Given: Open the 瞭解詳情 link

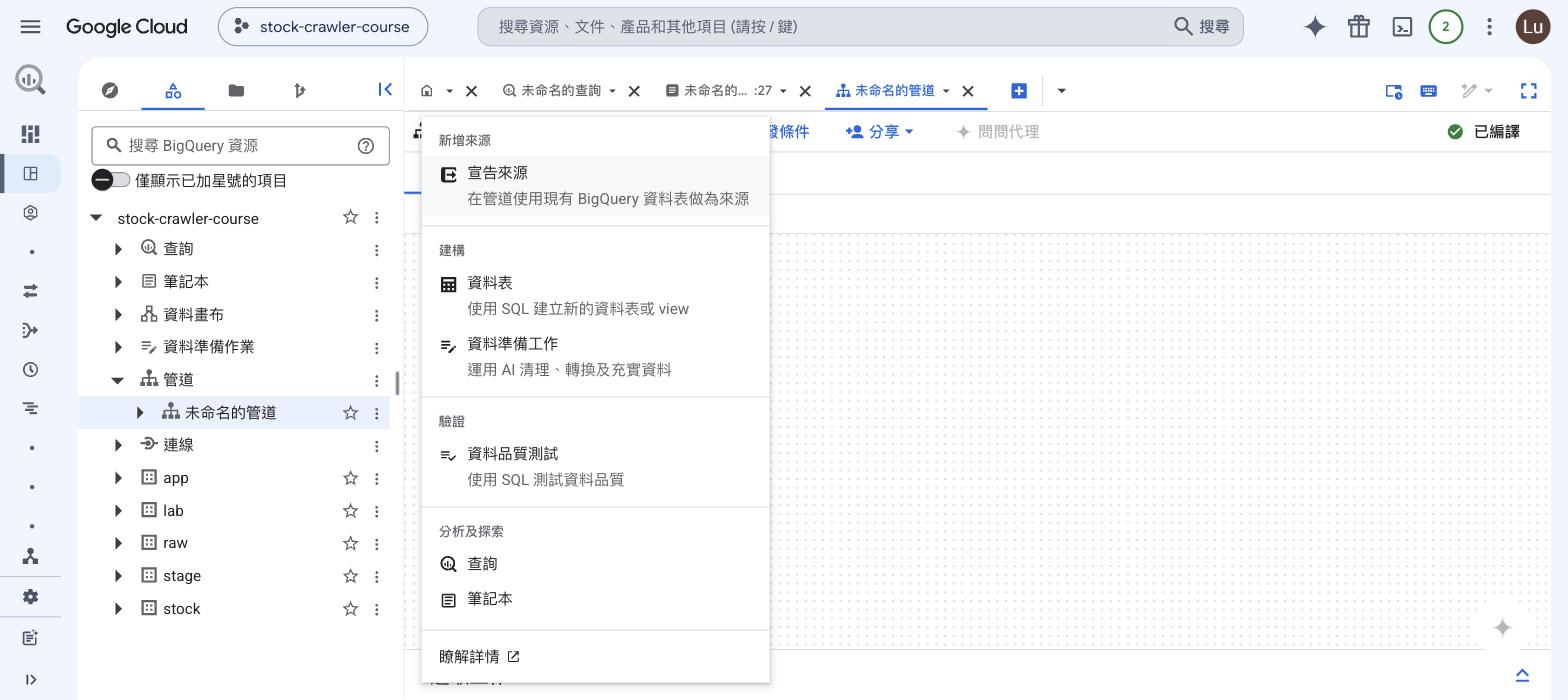Looking at the screenshot, I should click(x=479, y=657).
